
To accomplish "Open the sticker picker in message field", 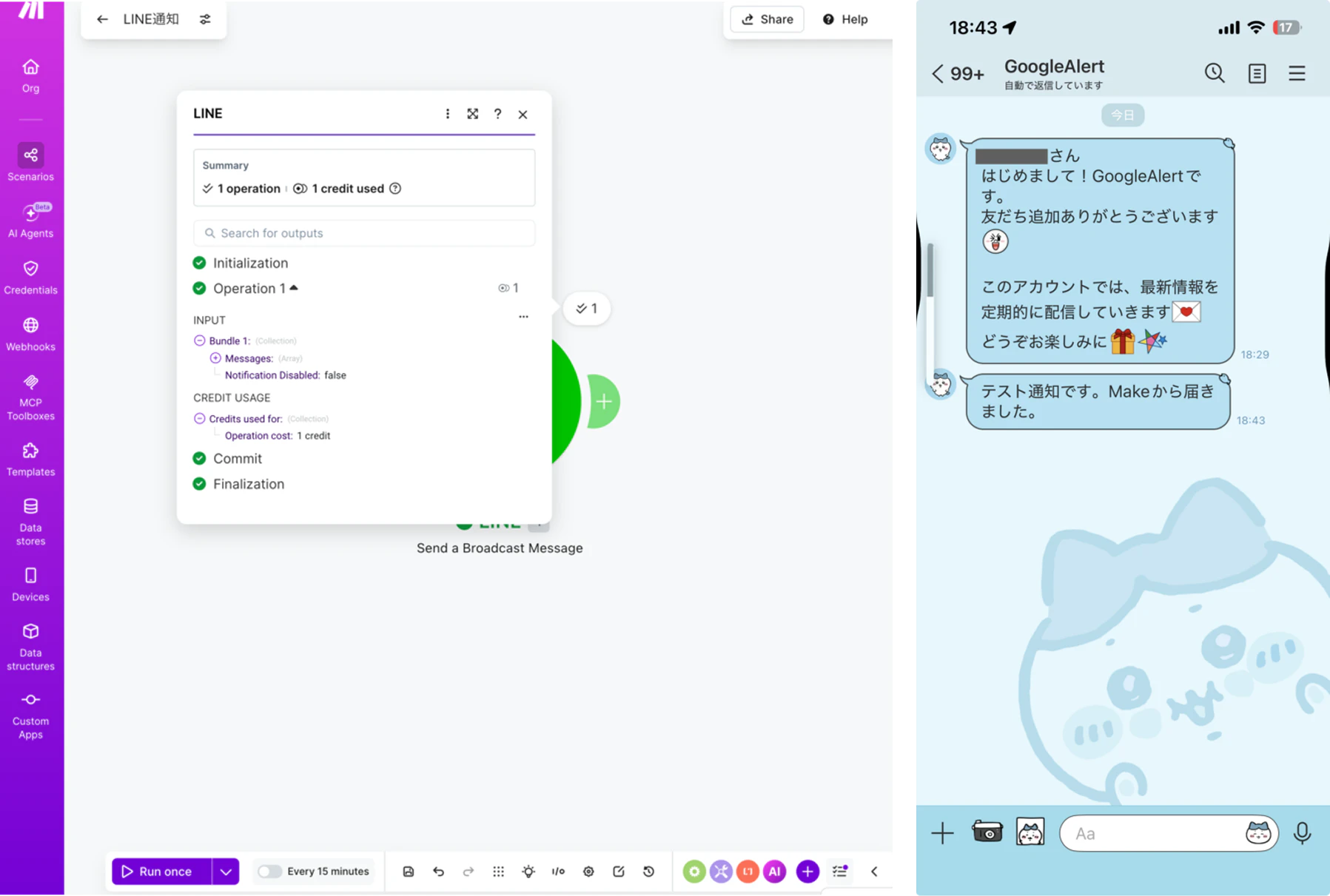I will (x=1257, y=833).
